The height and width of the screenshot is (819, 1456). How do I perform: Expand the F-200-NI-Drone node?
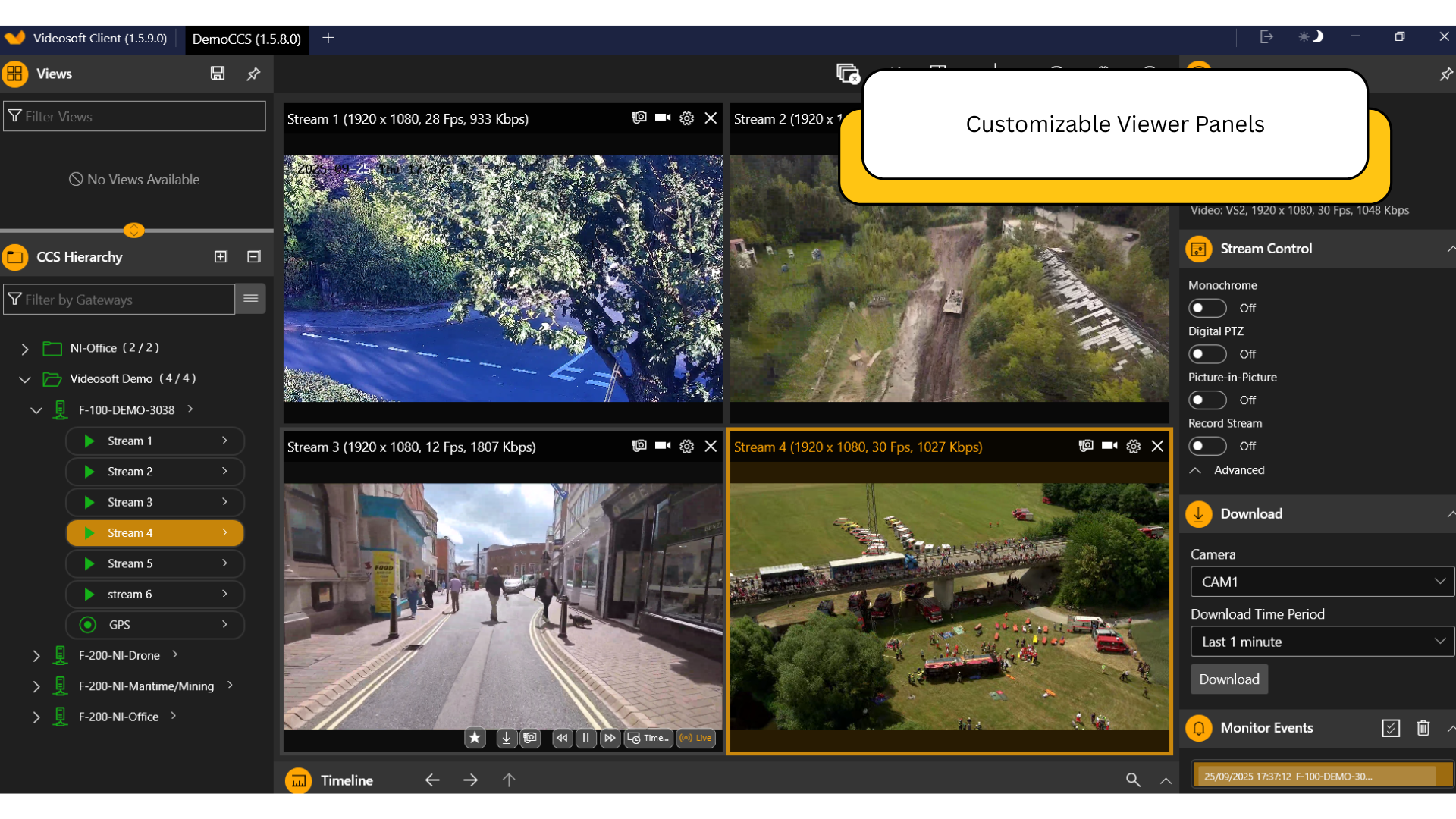coord(36,655)
